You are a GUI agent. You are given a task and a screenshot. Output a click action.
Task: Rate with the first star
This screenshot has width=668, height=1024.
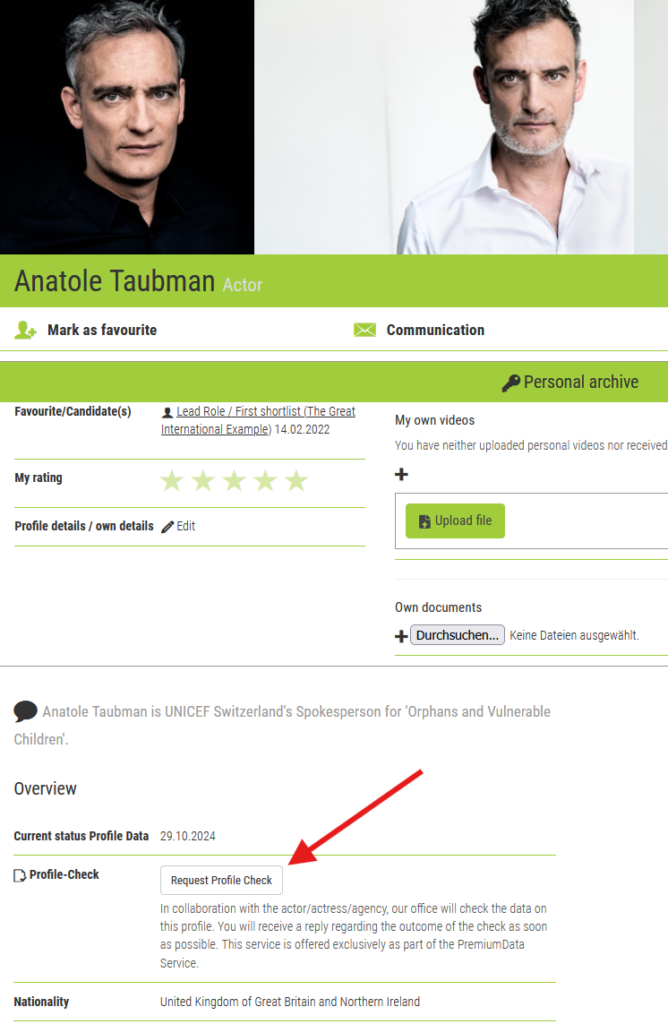coord(172,481)
